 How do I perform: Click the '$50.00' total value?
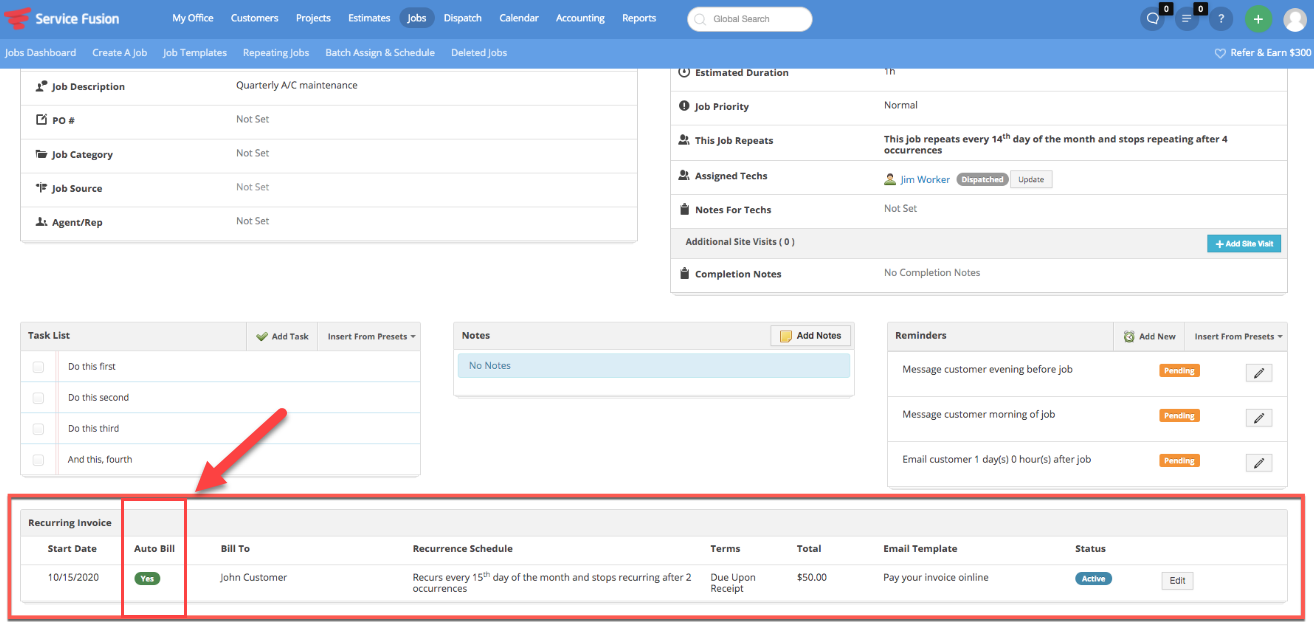[812, 578]
